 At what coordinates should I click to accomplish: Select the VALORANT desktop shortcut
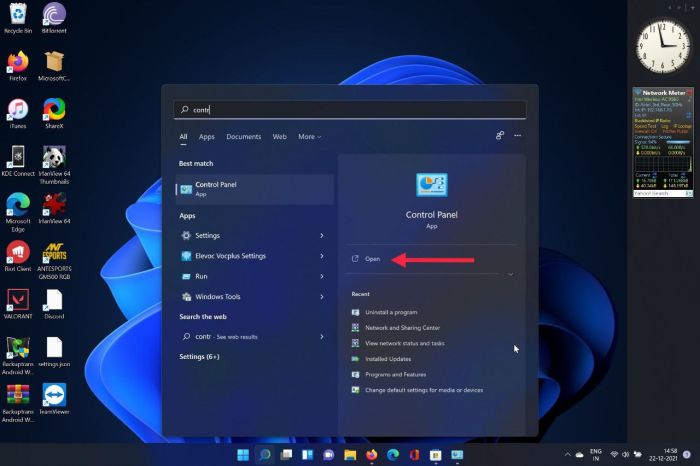[x=18, y=304]
